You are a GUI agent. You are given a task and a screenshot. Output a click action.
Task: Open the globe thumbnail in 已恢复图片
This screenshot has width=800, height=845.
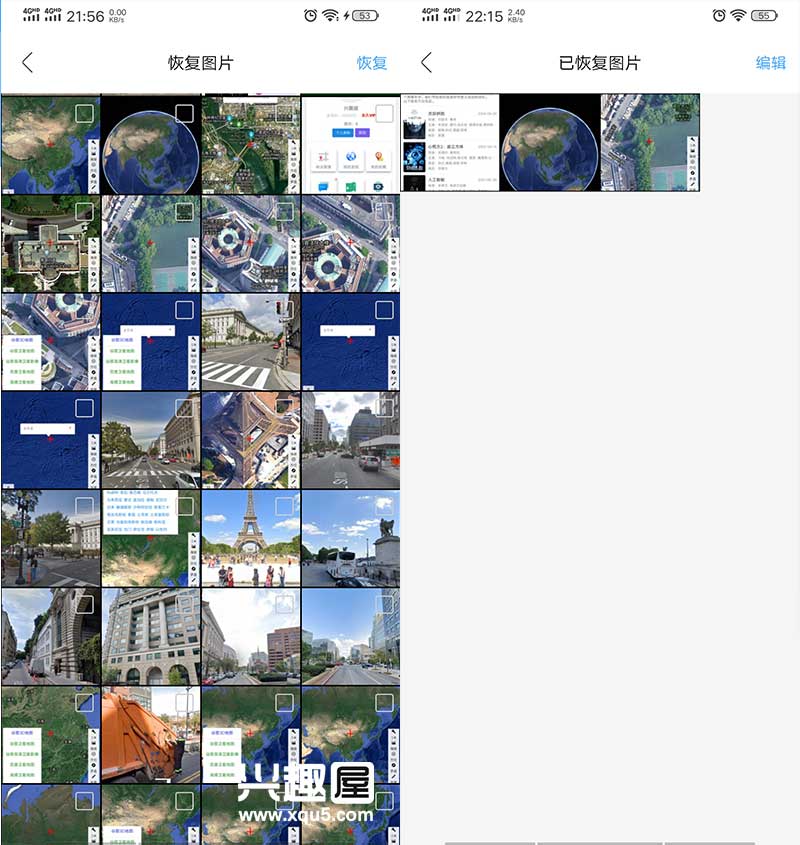pyautogui.click(x=550, y=142)
